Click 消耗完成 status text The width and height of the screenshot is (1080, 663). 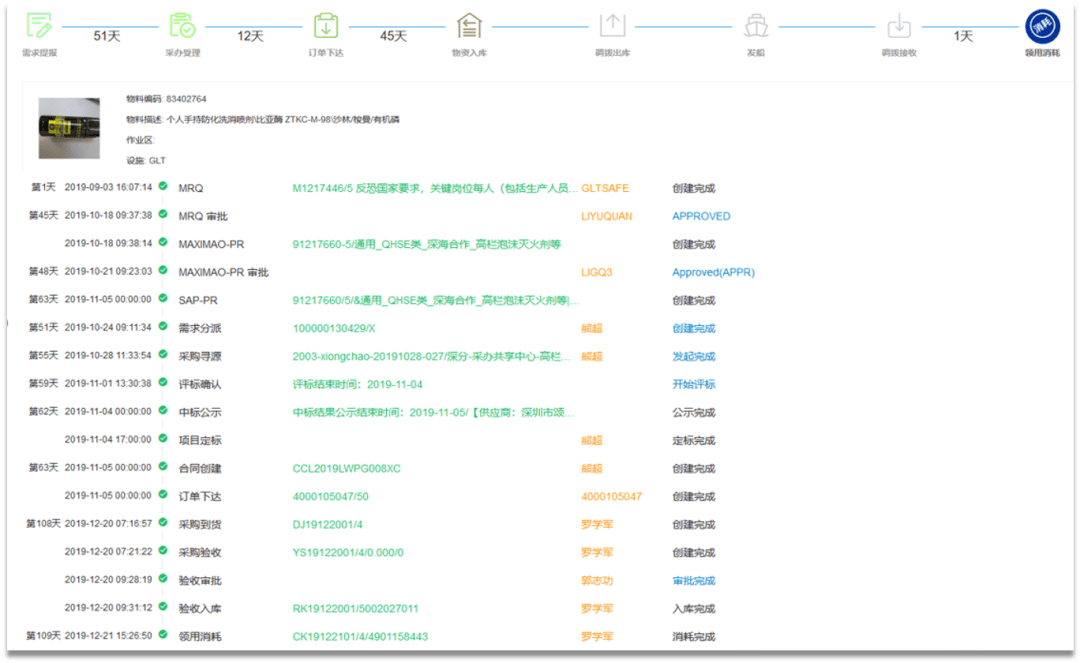click(694, 636)
